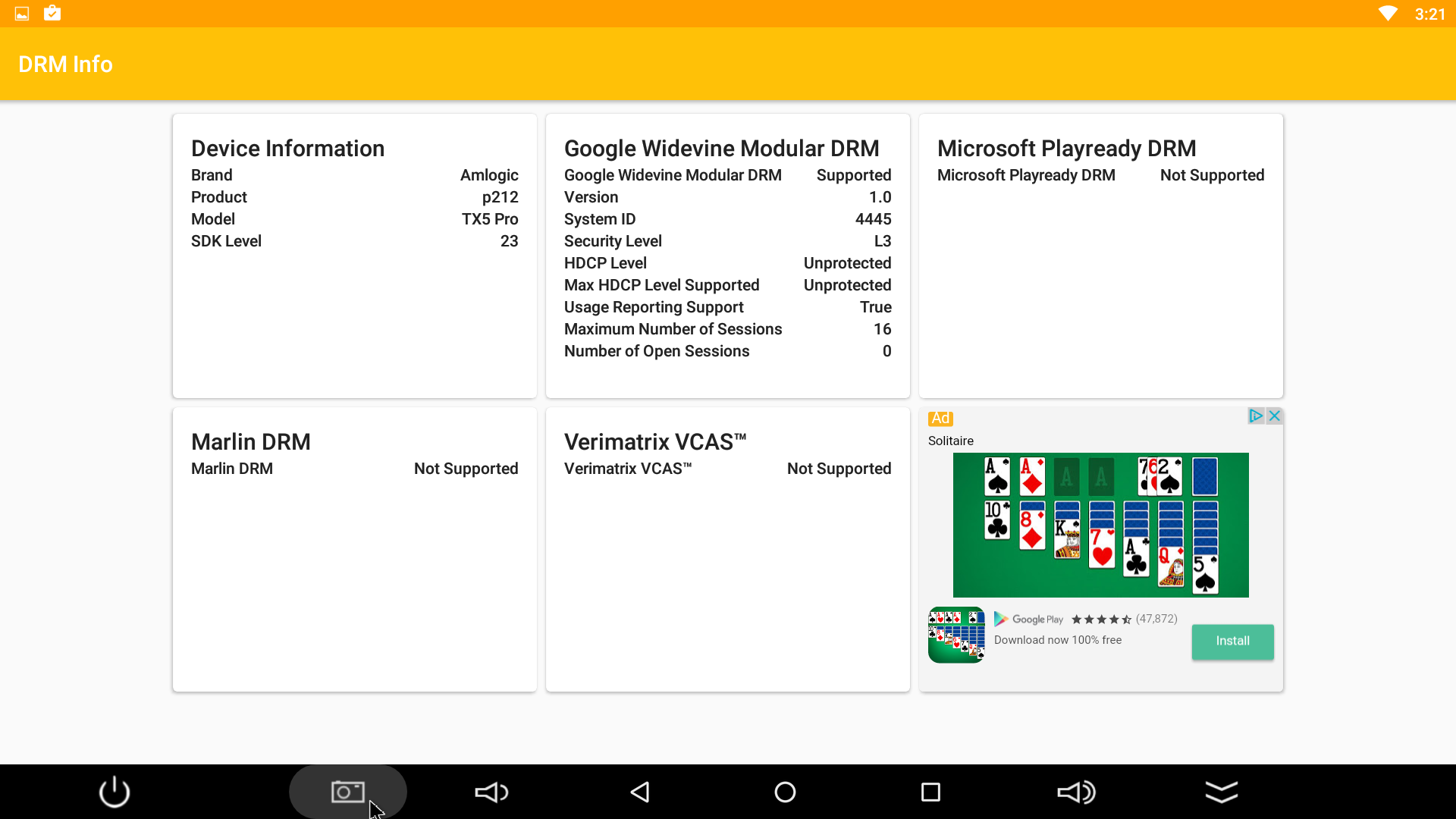Take a screenshot with the camera icon
Screen dimensions: 1456x819
(348, 792)
